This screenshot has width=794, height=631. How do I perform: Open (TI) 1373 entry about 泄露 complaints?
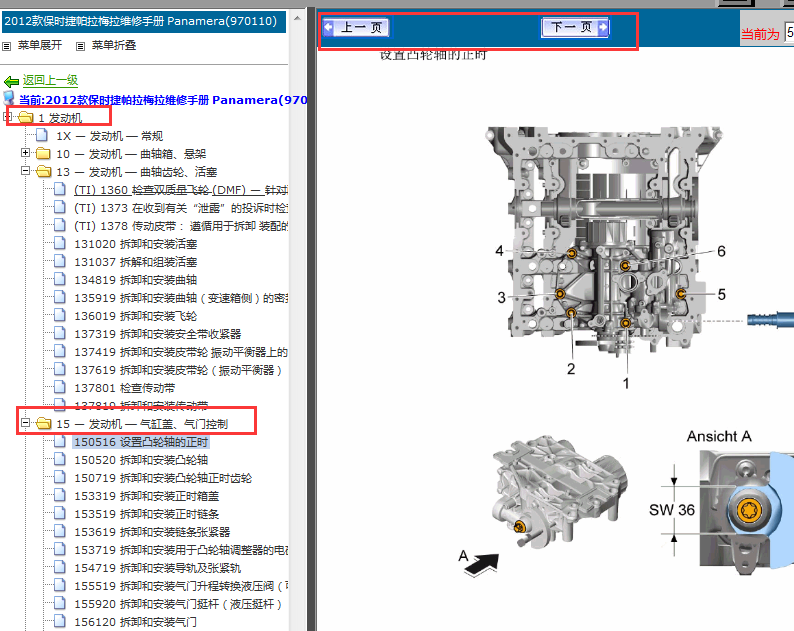tap(181, 208)
